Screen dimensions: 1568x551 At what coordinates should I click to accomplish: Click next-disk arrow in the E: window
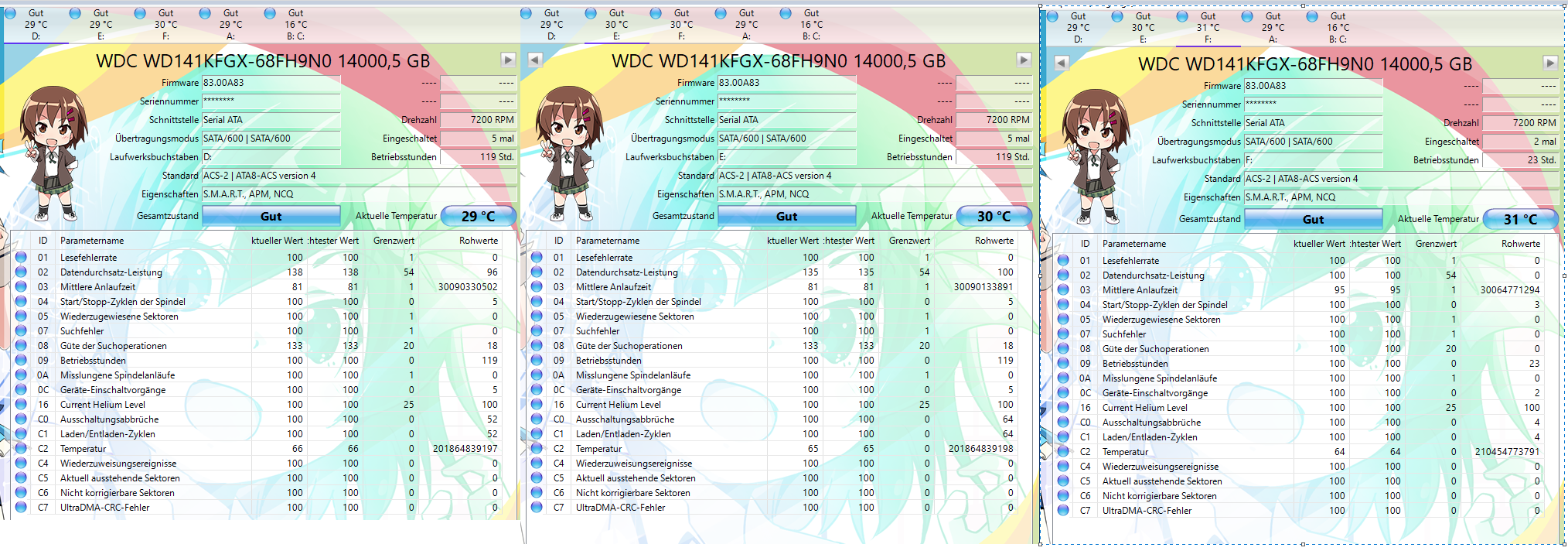1024,60
